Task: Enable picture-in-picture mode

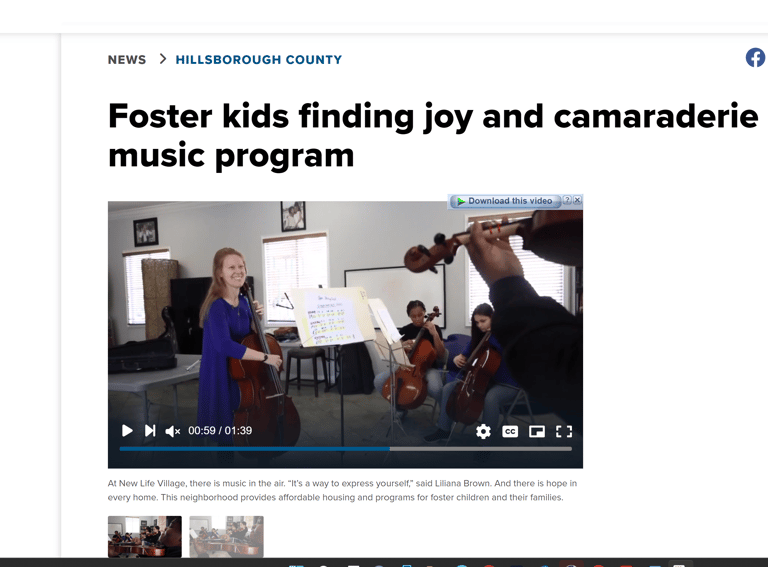Action: click(537, 431)
